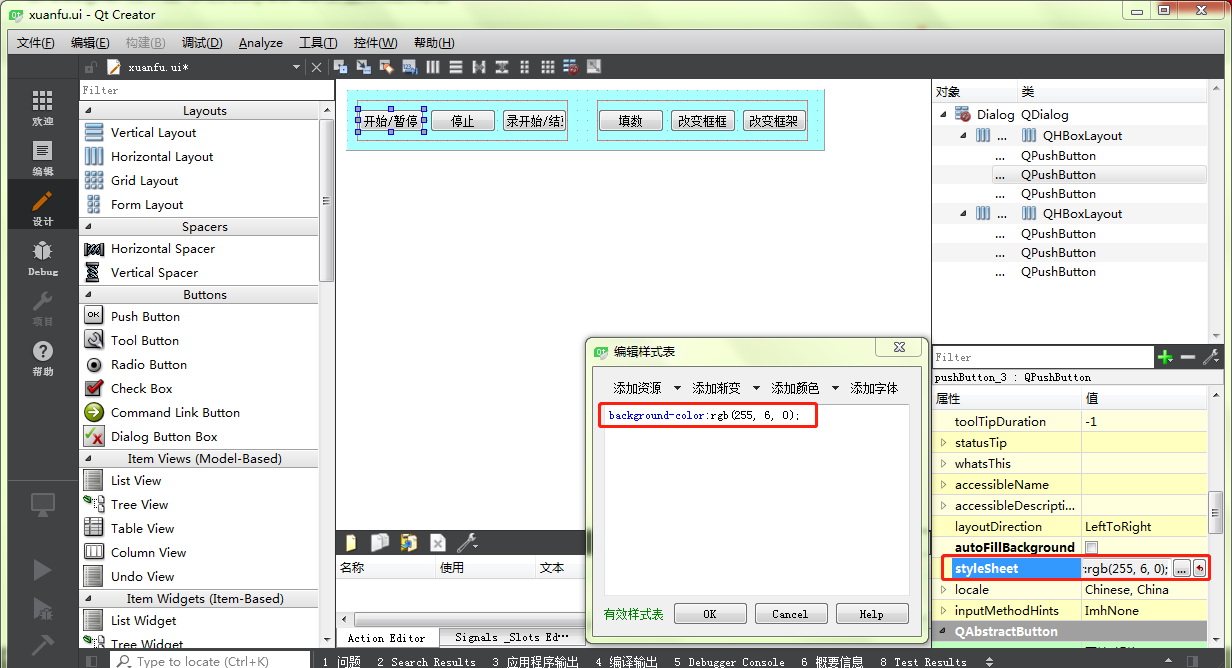Image resolution: width=1232 pixels, height=668 pixels.
Task: Click the Lay Out in a Grid icon
Action: click(x=547, y=66)
